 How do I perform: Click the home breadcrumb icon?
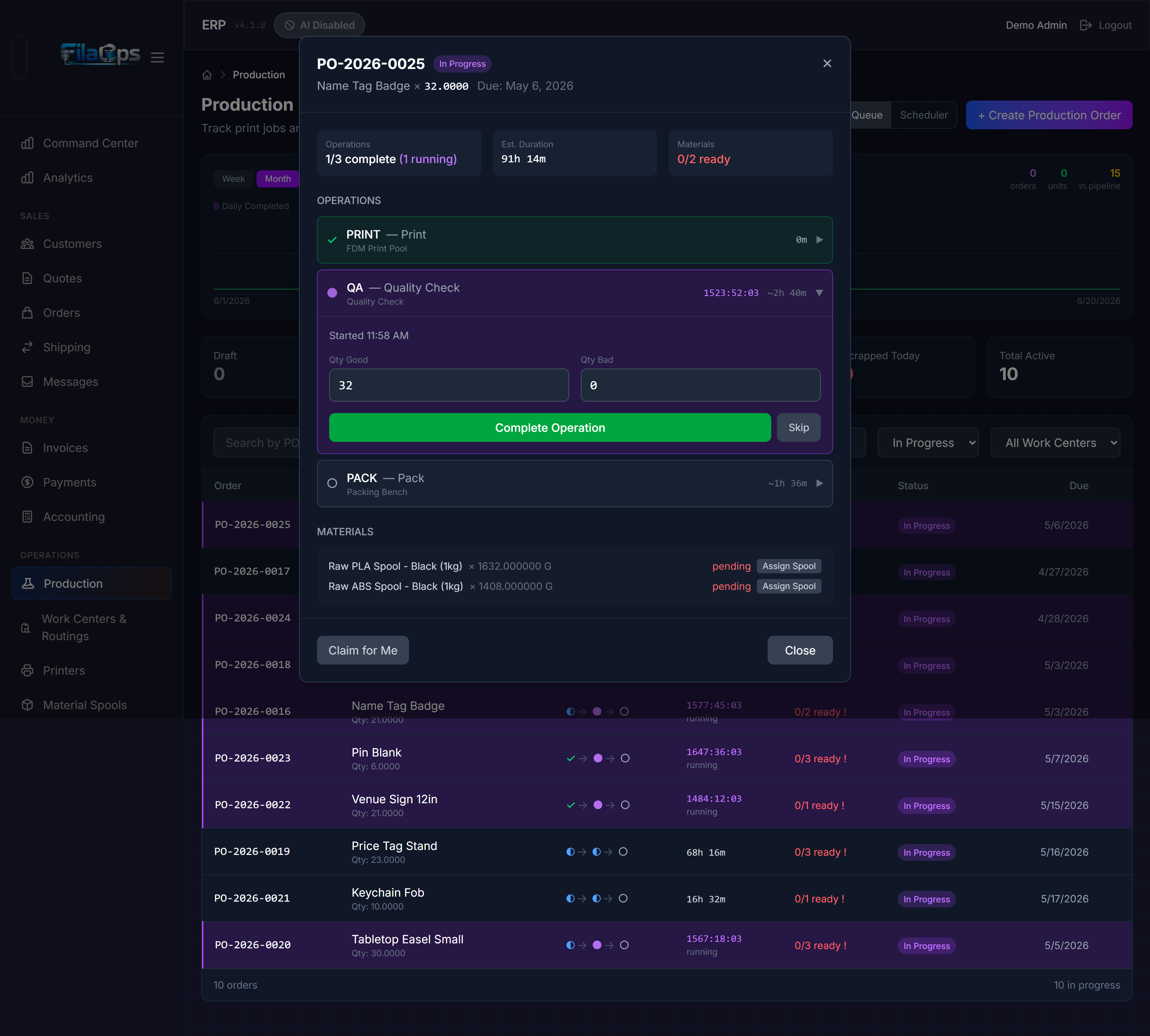coord(207,75)
